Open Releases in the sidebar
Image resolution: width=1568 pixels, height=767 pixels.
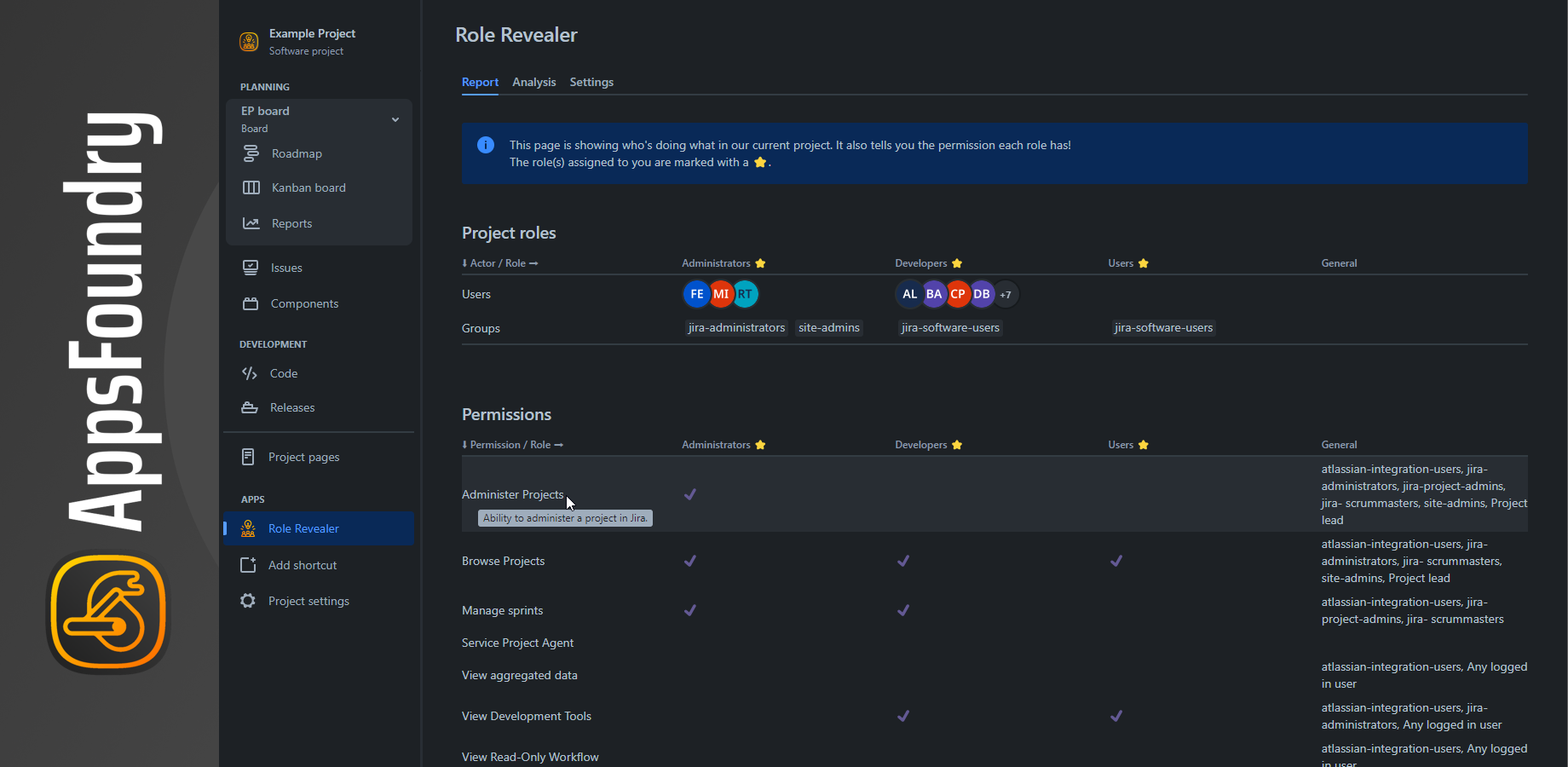(x=292, y=407)
